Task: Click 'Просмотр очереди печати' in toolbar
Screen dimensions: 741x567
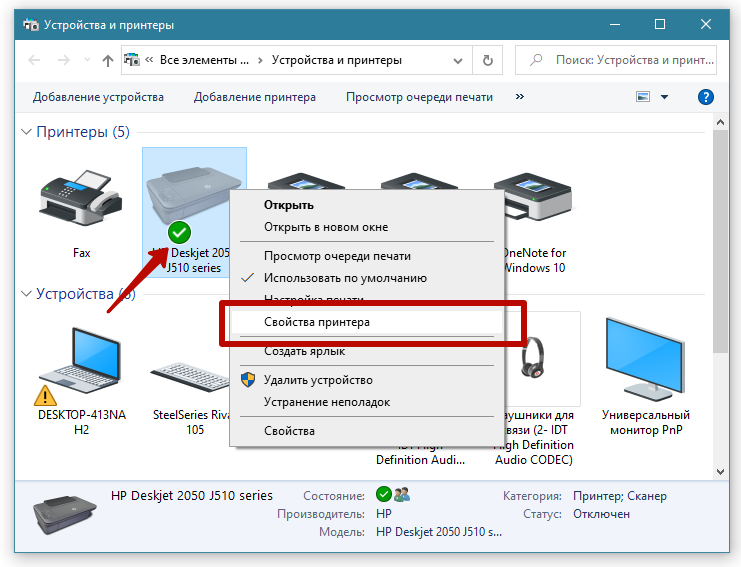Action: 419,97
